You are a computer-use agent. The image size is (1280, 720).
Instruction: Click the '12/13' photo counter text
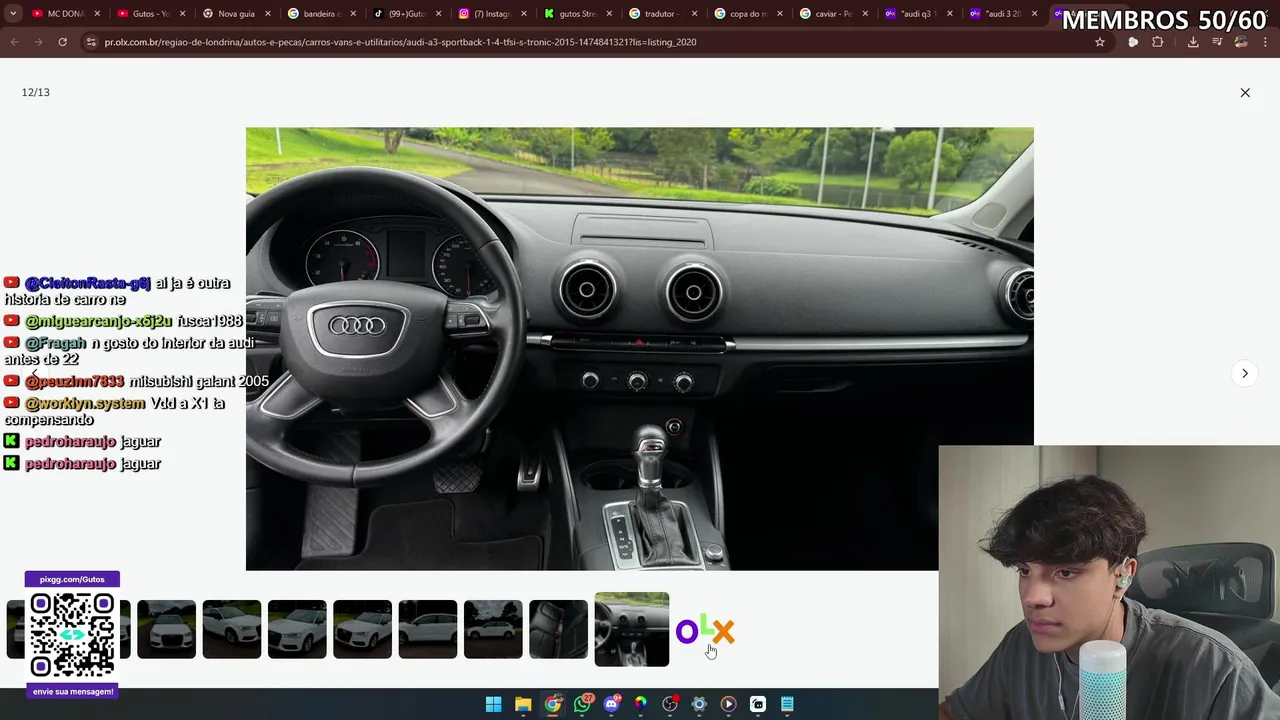pos(35,92)
